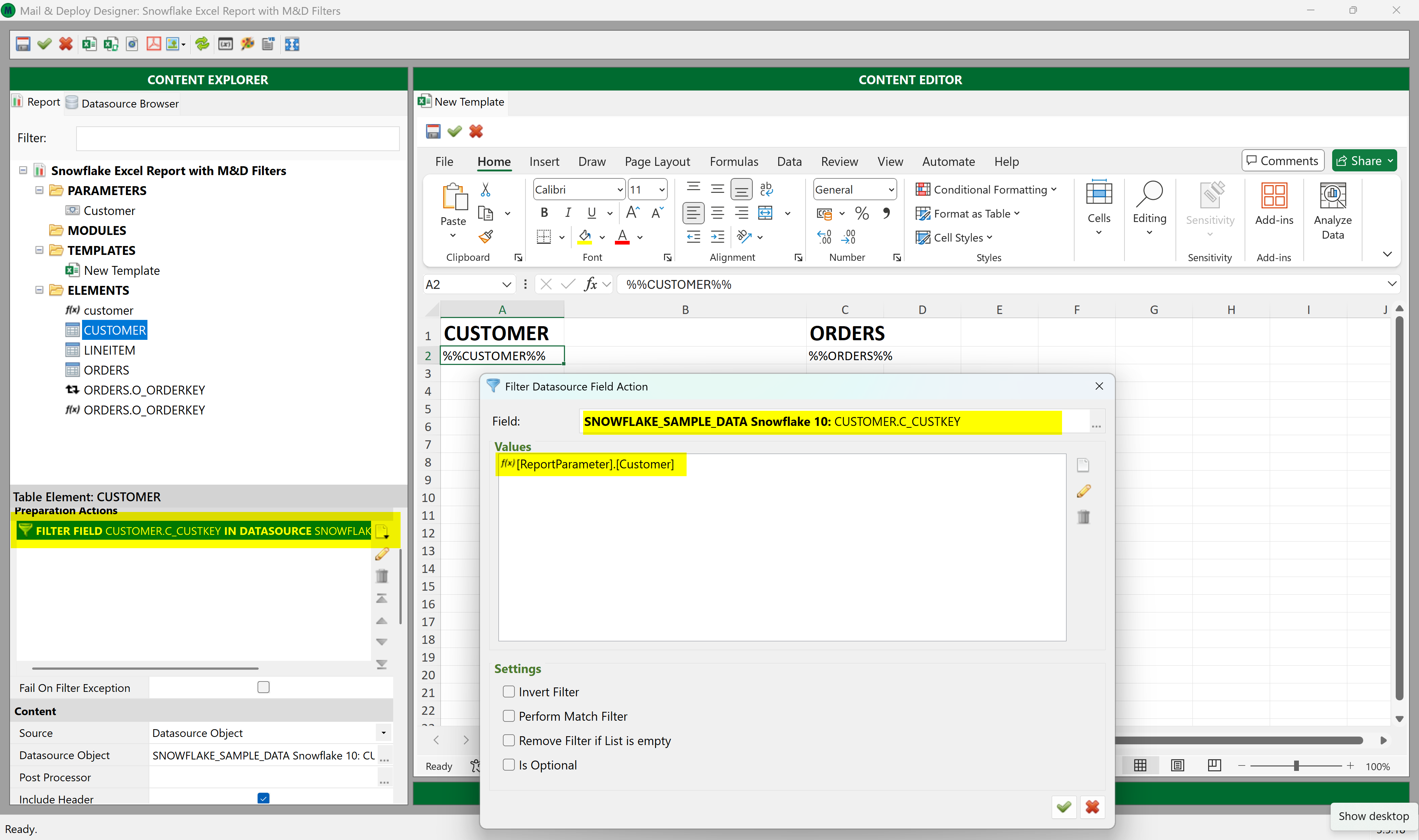Click the PDF export icon in main toolbar
This screenshot has width=1419, height=840.
(x=153, y=44)
